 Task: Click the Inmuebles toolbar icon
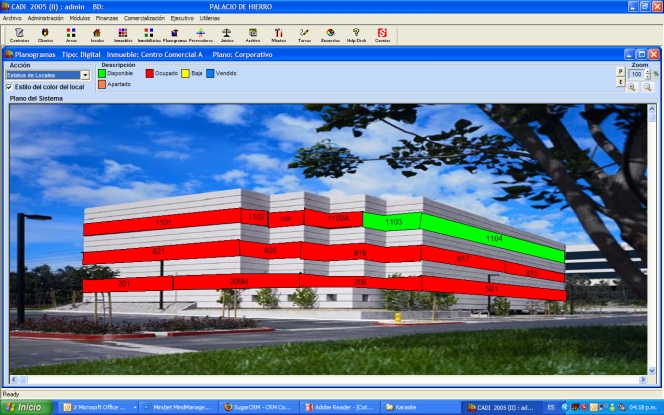pos(122,35)
